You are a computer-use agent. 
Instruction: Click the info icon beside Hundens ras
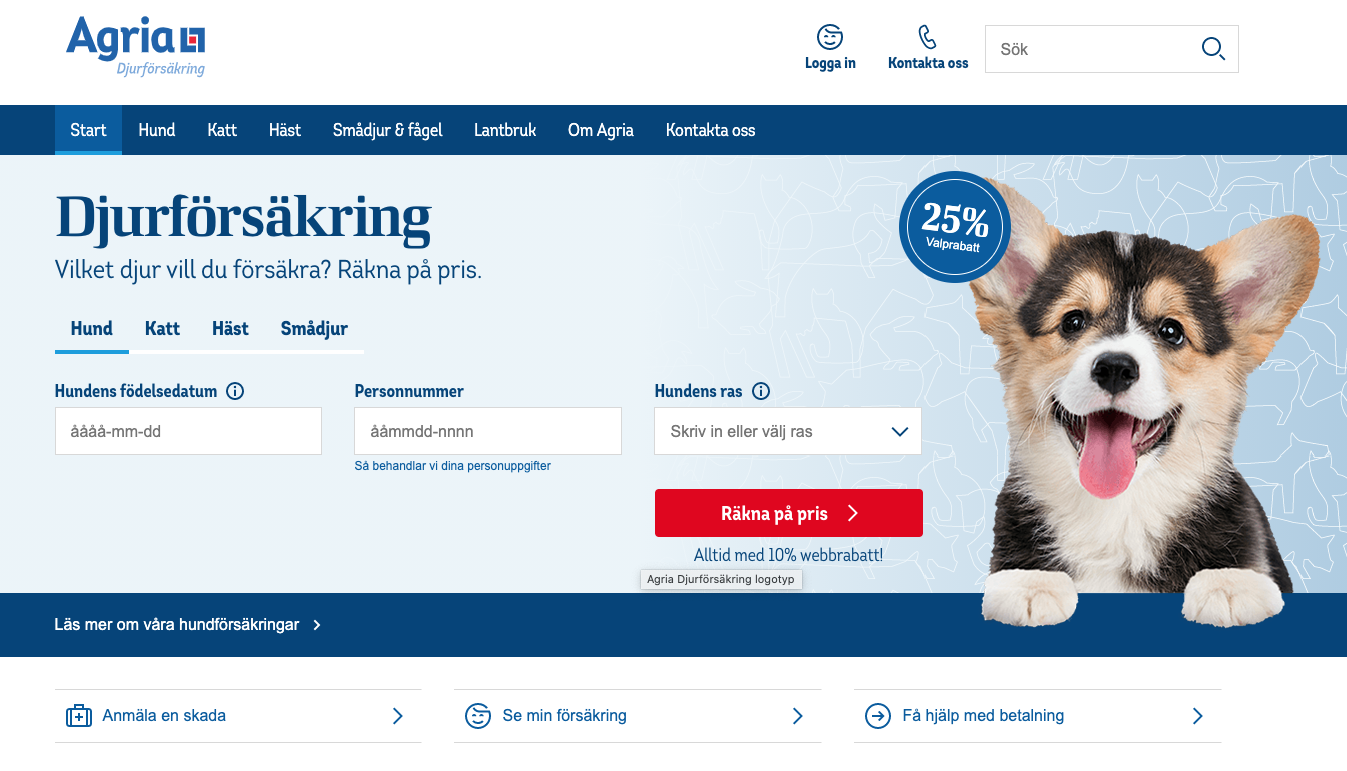click(x=761, y=391)
